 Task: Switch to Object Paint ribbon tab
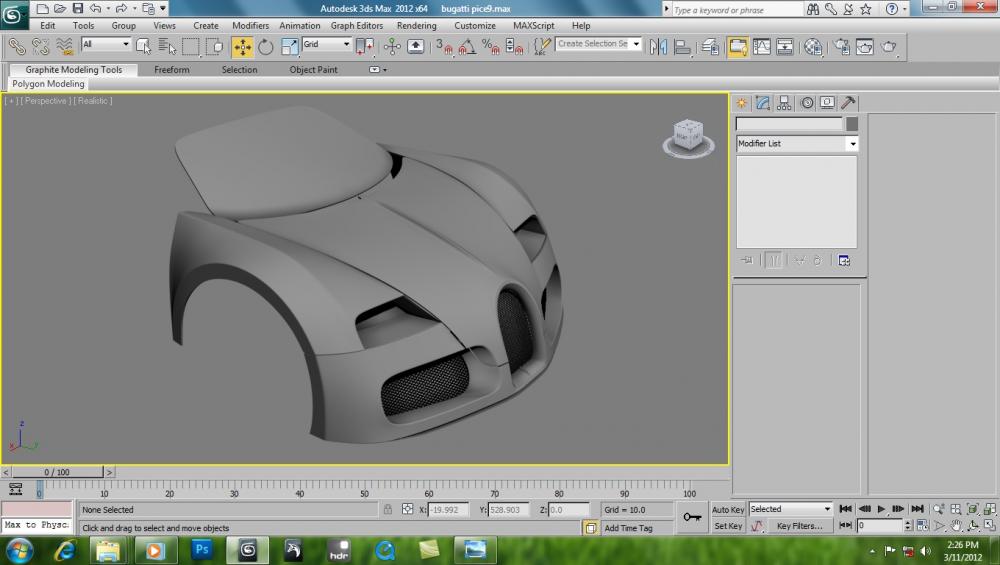click(313, 70)
